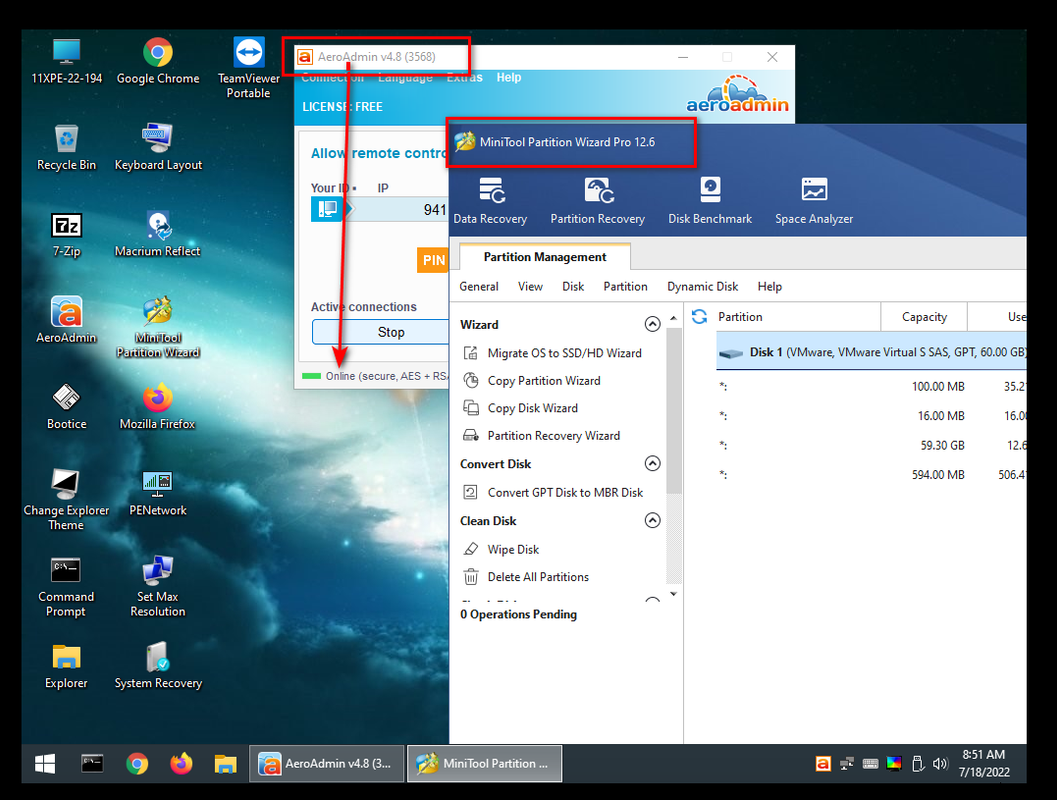Launch Disk Benchmark tool
Viewport: 1057px width, 800px height.
pyautogui.click(x=710, y=201)
